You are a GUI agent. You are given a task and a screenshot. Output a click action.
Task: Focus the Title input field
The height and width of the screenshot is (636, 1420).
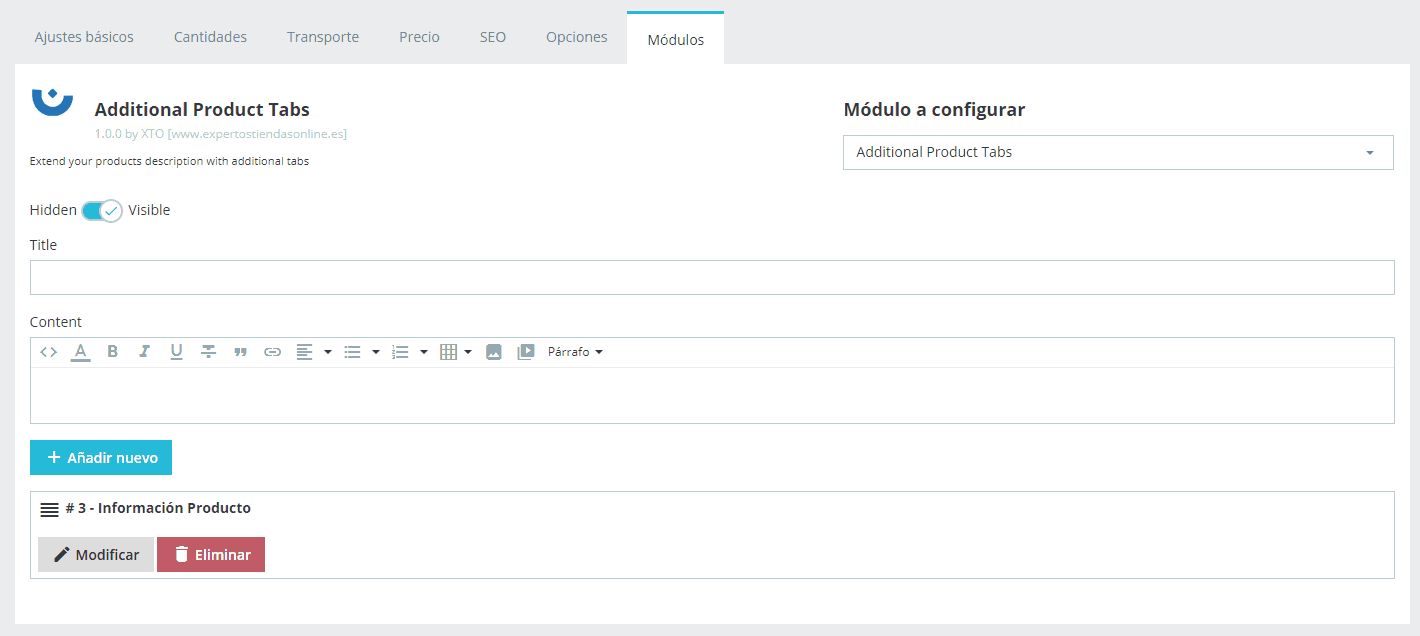coord(711,278)
